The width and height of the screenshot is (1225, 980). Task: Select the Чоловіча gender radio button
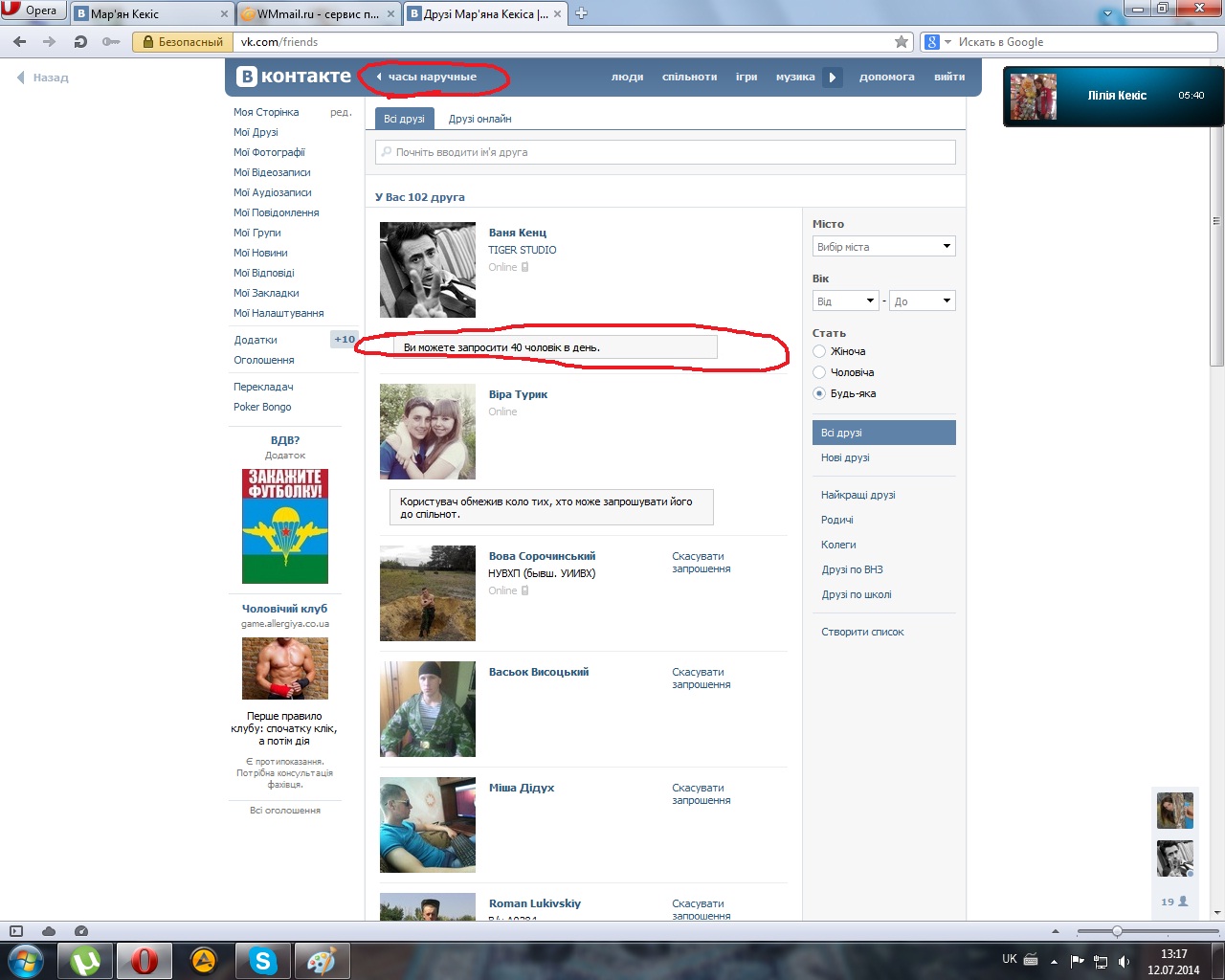[x=819, y=372]
